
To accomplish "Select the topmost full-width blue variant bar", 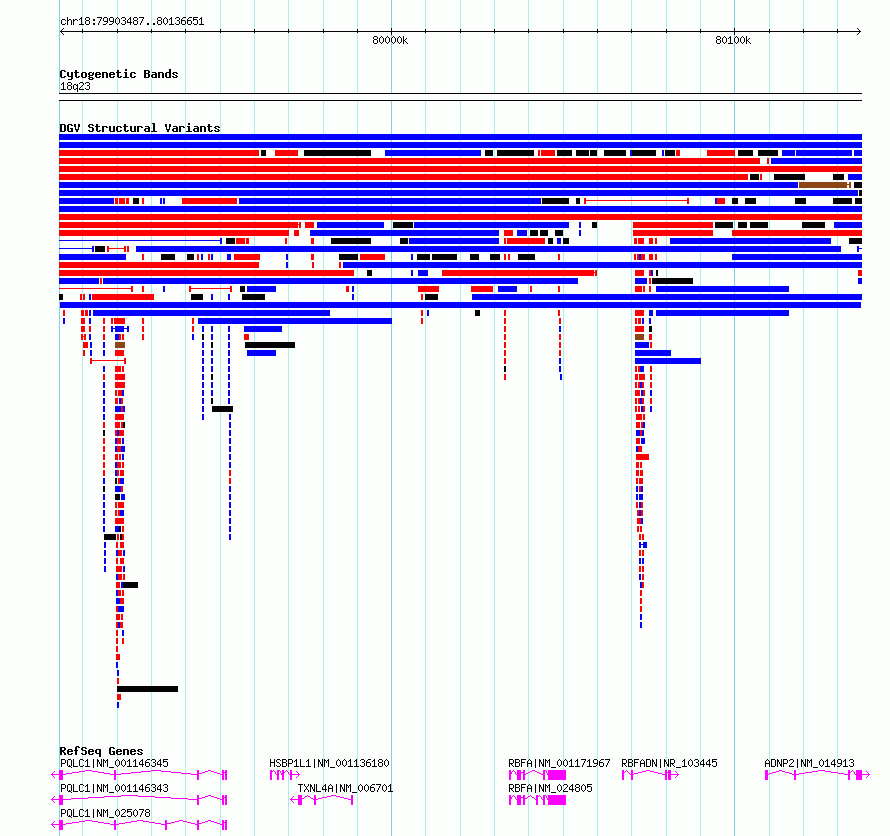I will [x=460, y=137].
